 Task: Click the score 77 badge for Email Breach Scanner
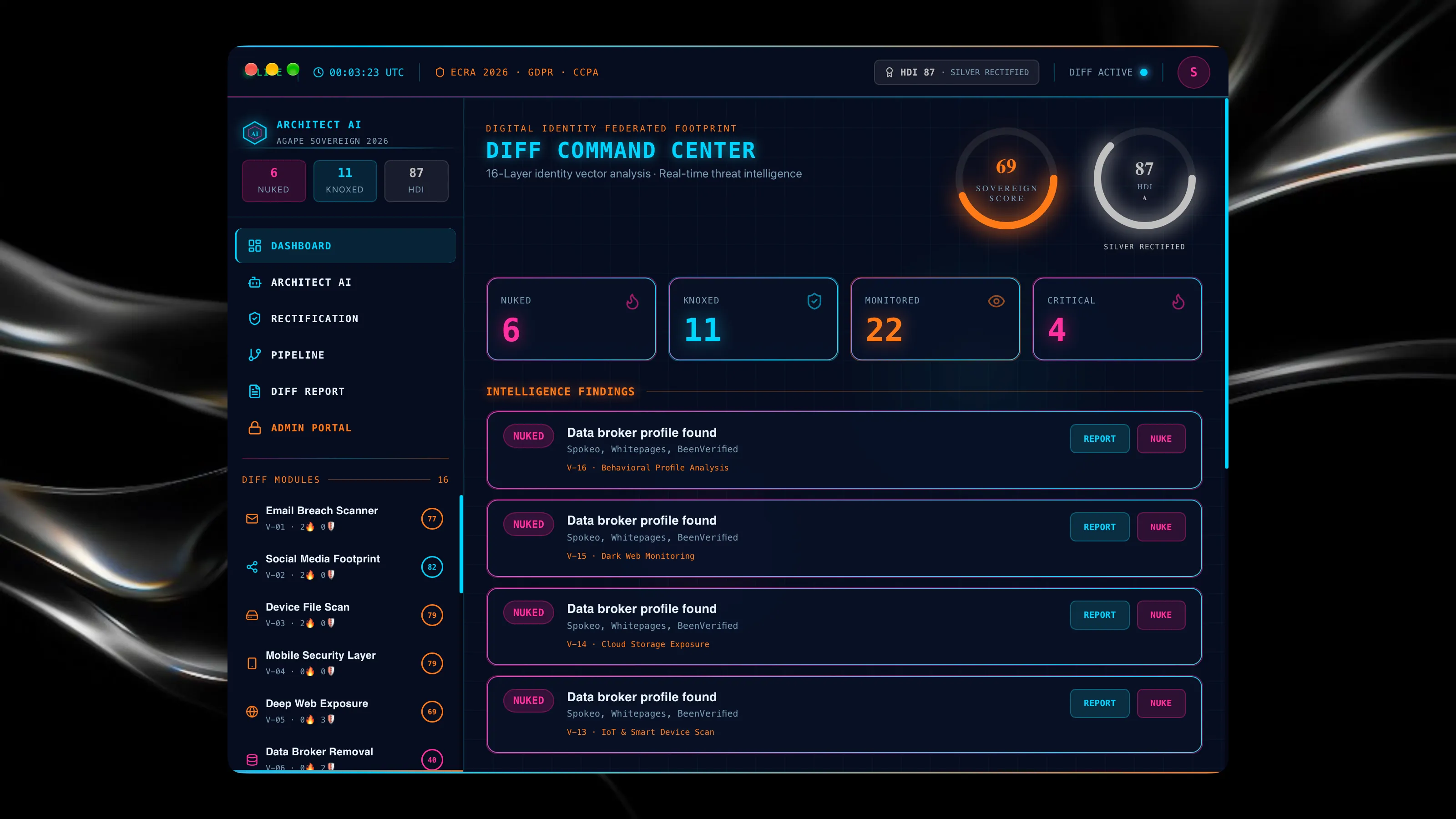click(432, 519)
